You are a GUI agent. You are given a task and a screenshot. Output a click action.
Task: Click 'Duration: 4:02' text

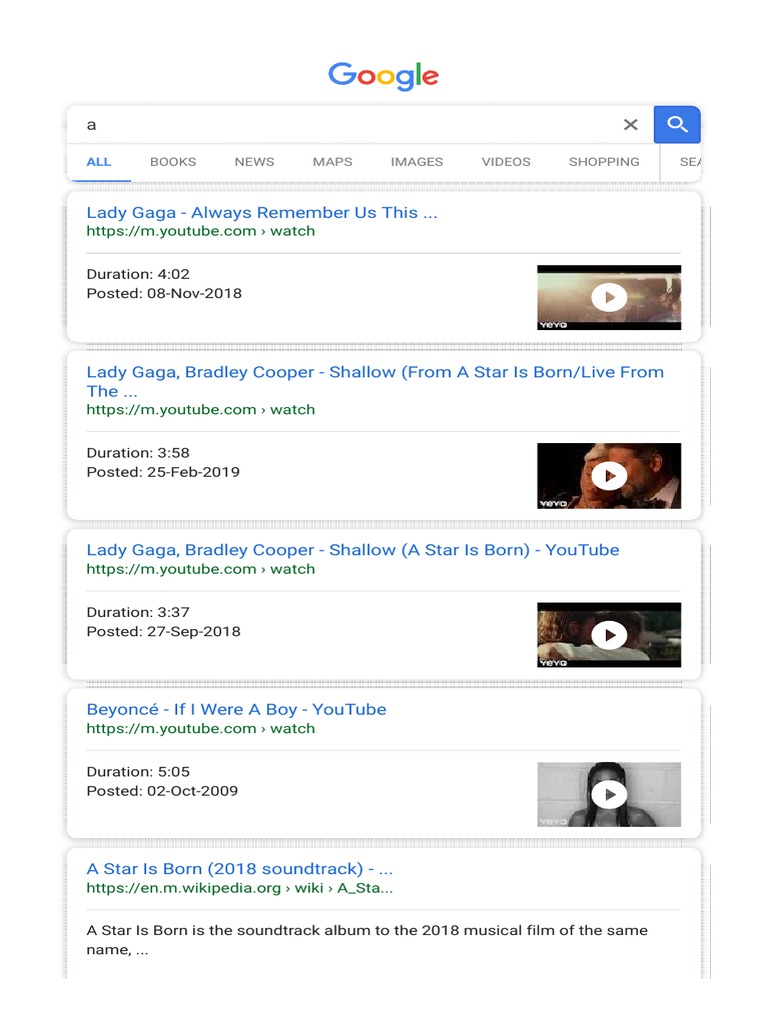[x=138, y=274]
